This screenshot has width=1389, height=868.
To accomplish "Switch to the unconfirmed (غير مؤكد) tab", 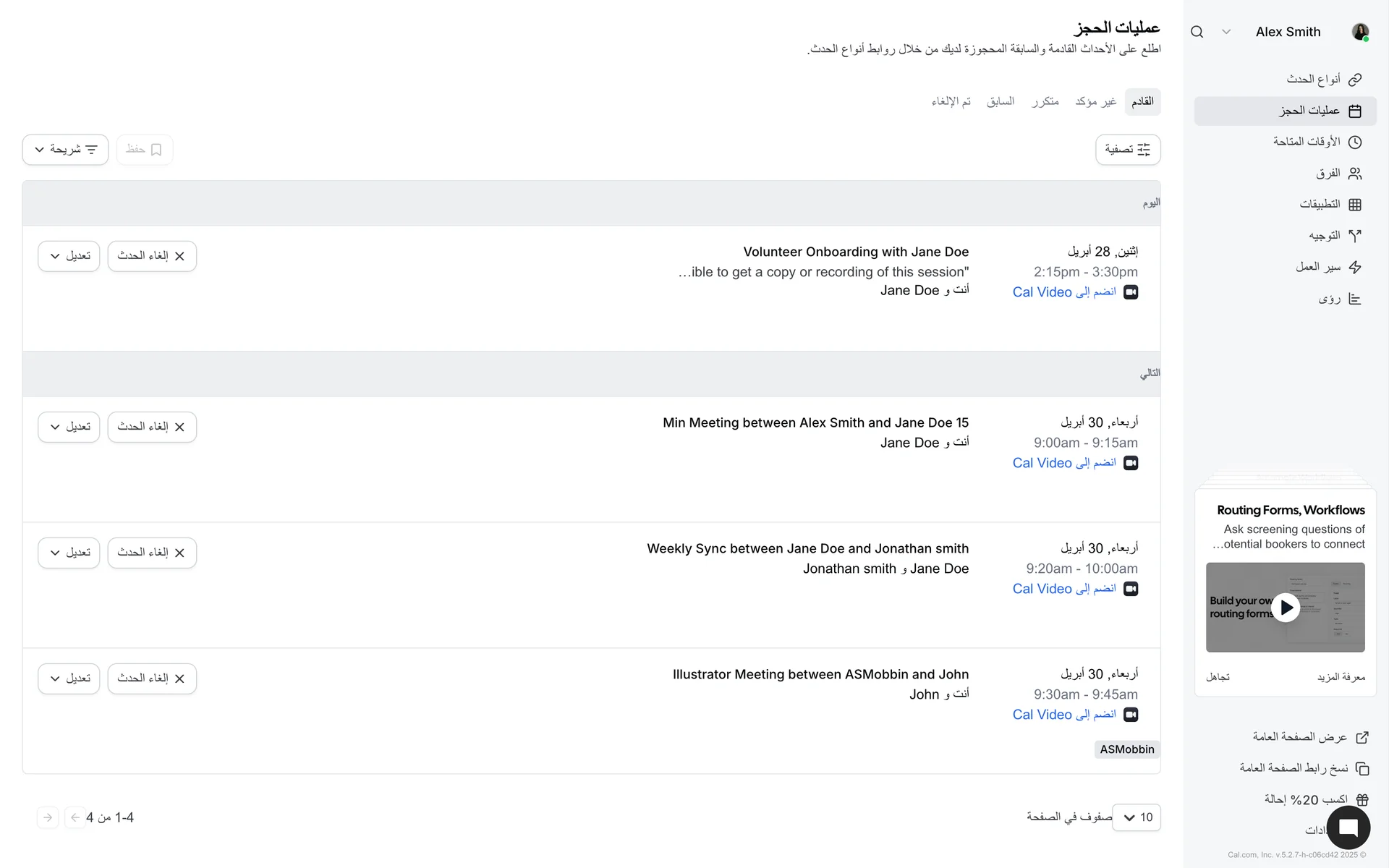I will (1095, 101).
